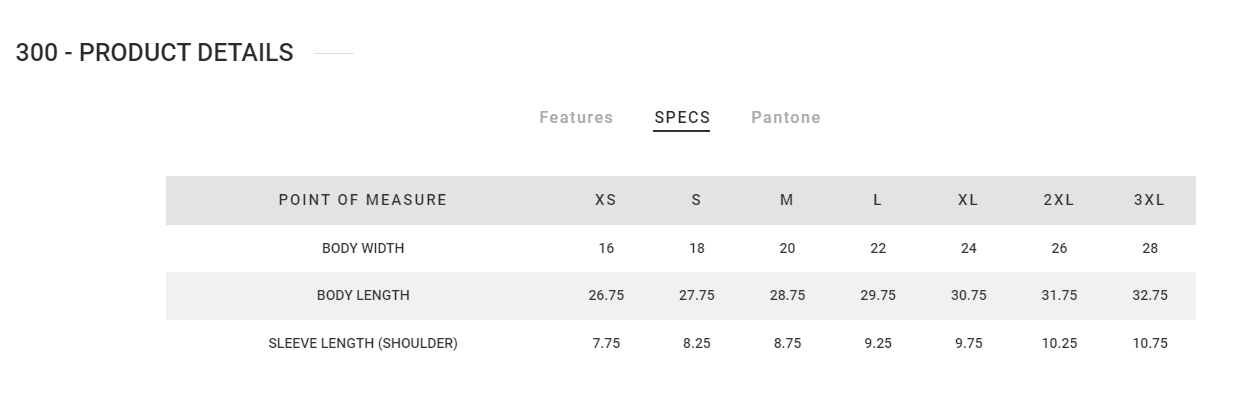1234x409 pixels.
Task: Click the POINT OF MEASURE column header
Action: tap(363, 200)
